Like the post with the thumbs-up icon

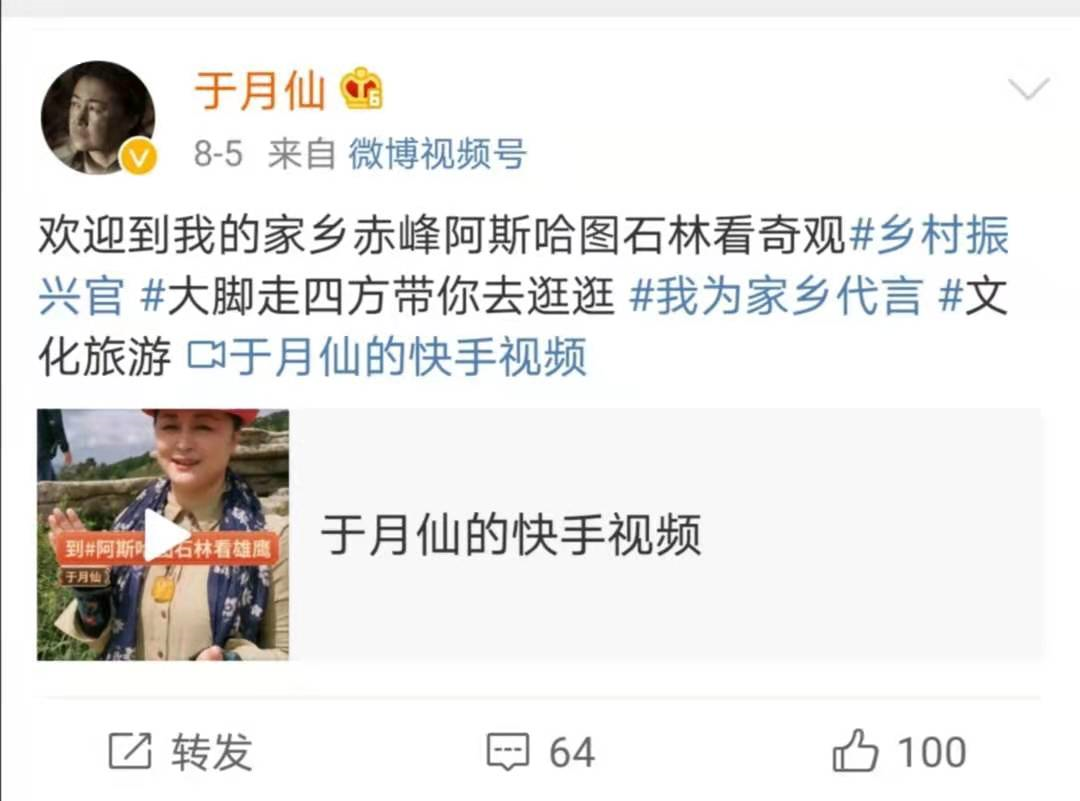click(x=855, y=750)
